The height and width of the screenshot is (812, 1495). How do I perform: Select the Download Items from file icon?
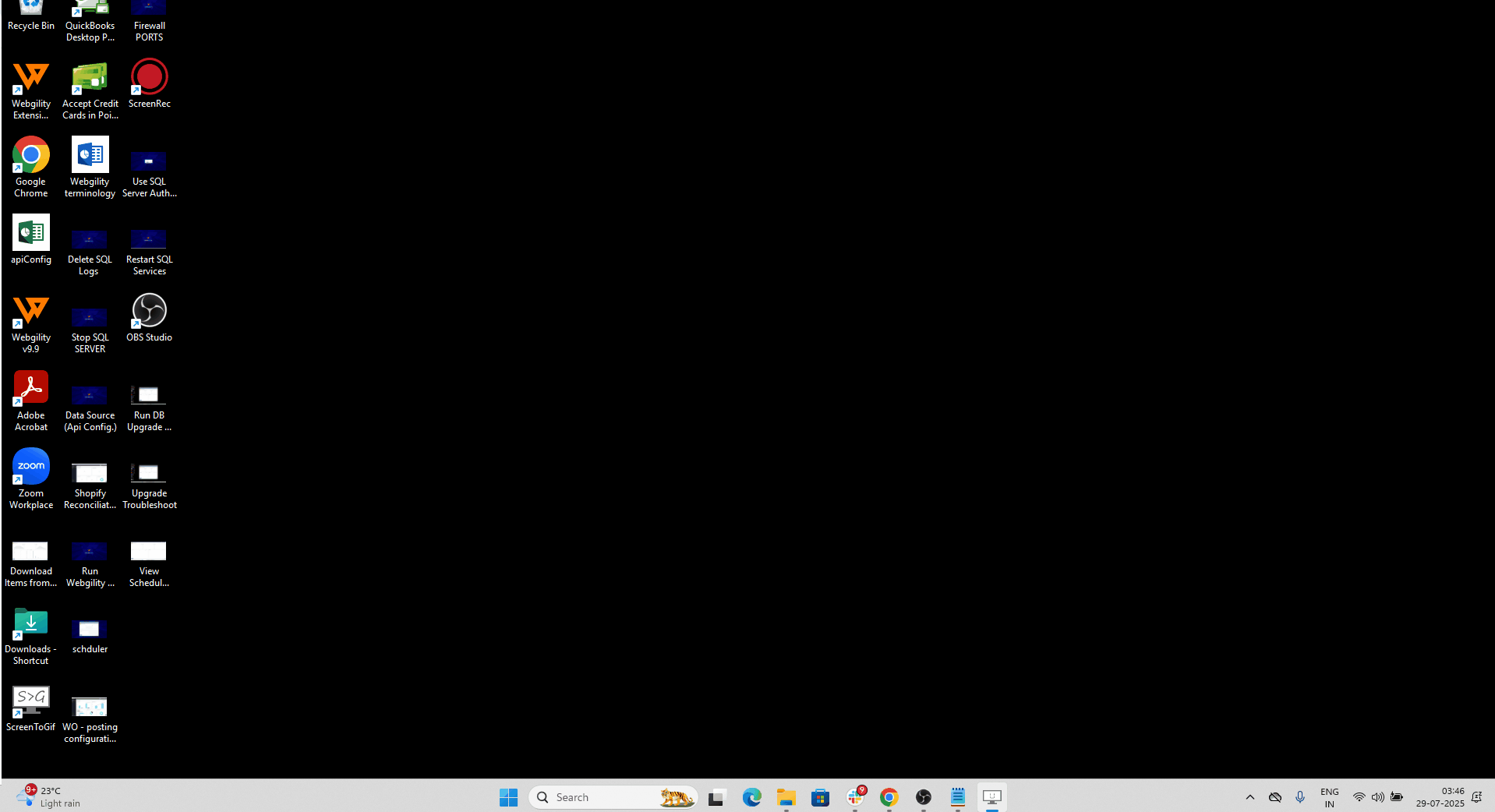tap(31, 563)
